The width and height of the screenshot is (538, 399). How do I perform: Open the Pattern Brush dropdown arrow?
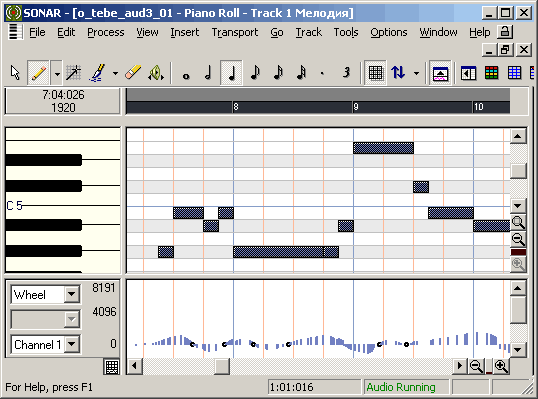115,73
